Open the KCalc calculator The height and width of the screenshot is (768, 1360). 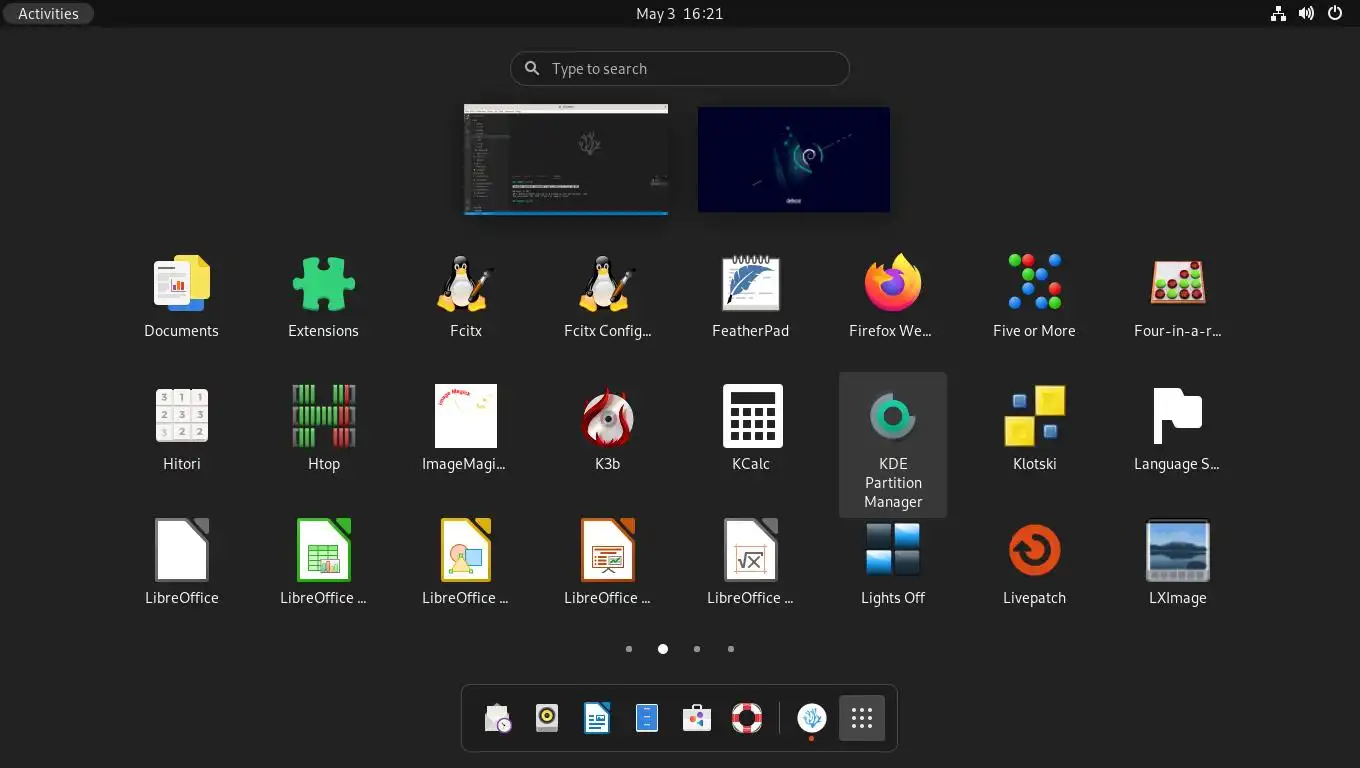(x=750, y=428)
